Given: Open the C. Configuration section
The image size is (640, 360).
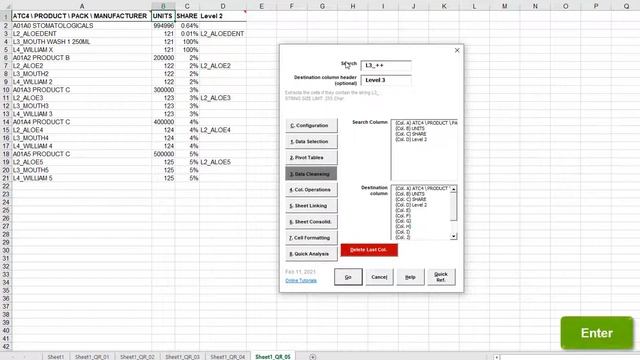Looking at the screenshot, I should click(x=311, y=126).
